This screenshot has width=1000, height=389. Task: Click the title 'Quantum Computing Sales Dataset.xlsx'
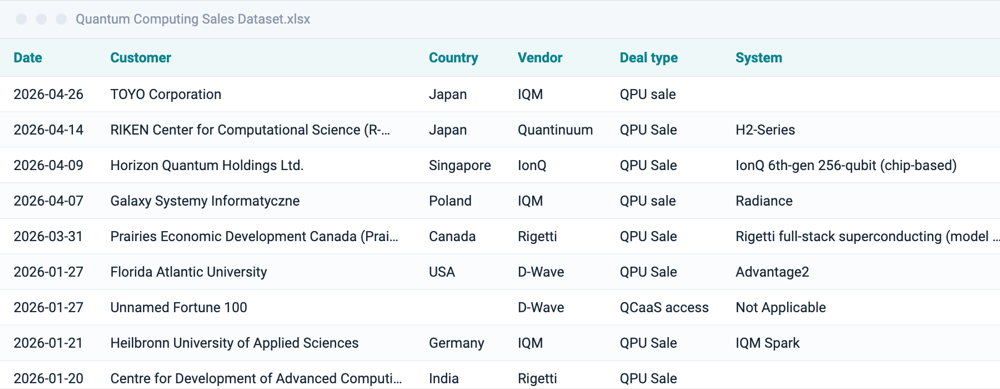coord(193,19)
